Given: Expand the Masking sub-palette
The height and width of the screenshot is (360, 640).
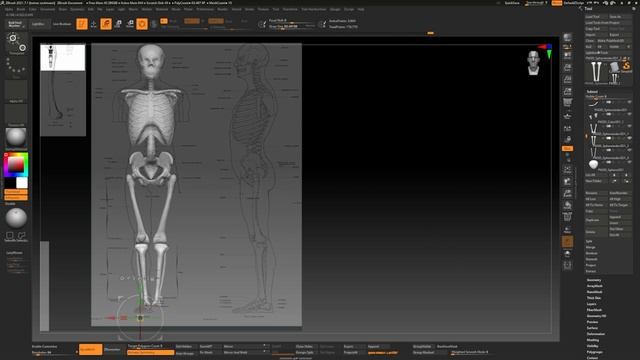Looking at the screenshot, I should [593, 340].
